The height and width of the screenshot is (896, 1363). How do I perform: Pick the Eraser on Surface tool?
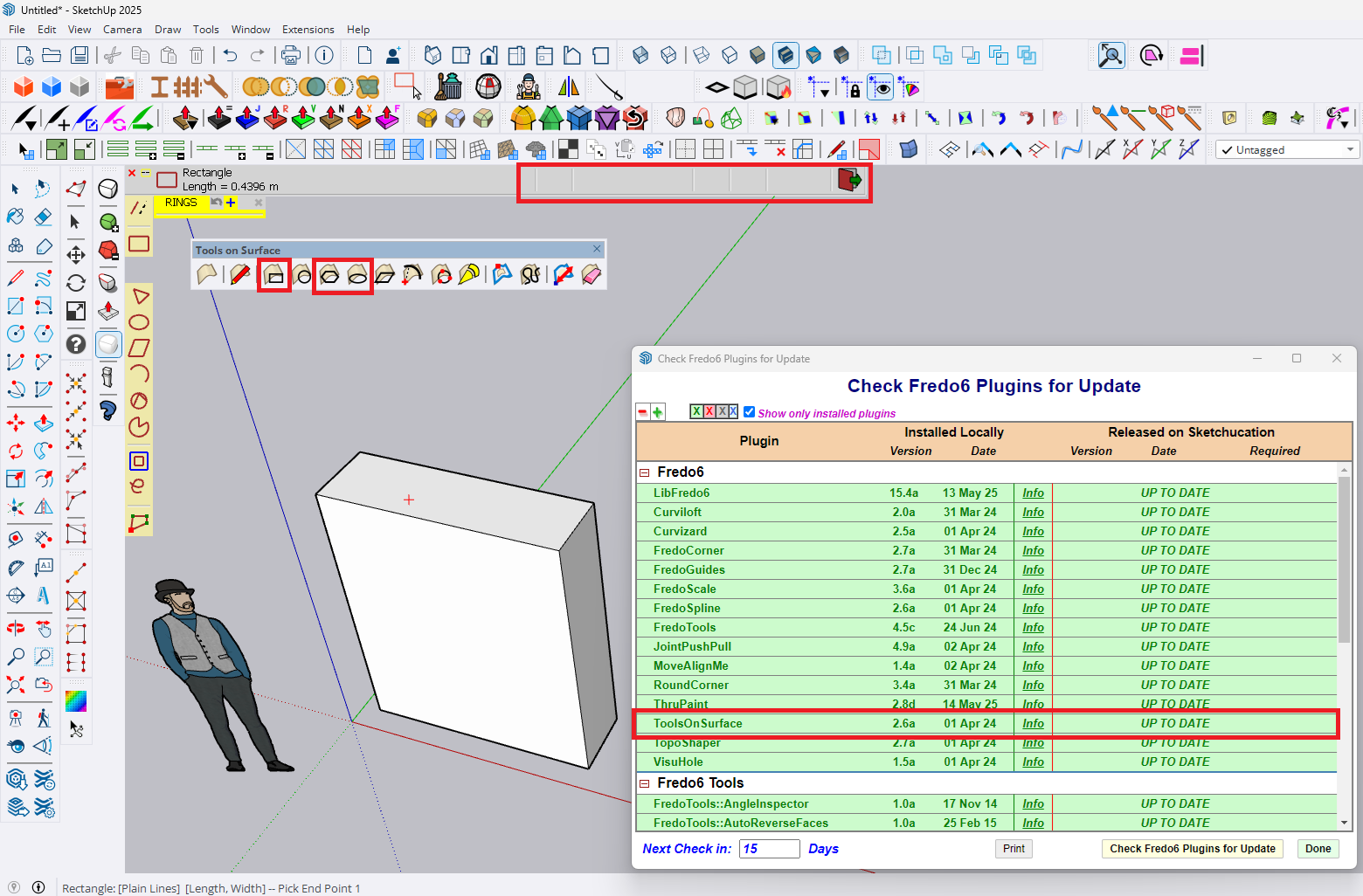coord(592,275)
